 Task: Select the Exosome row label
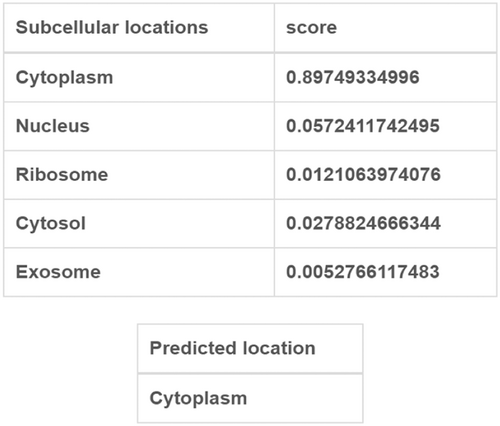pos(58,272)
